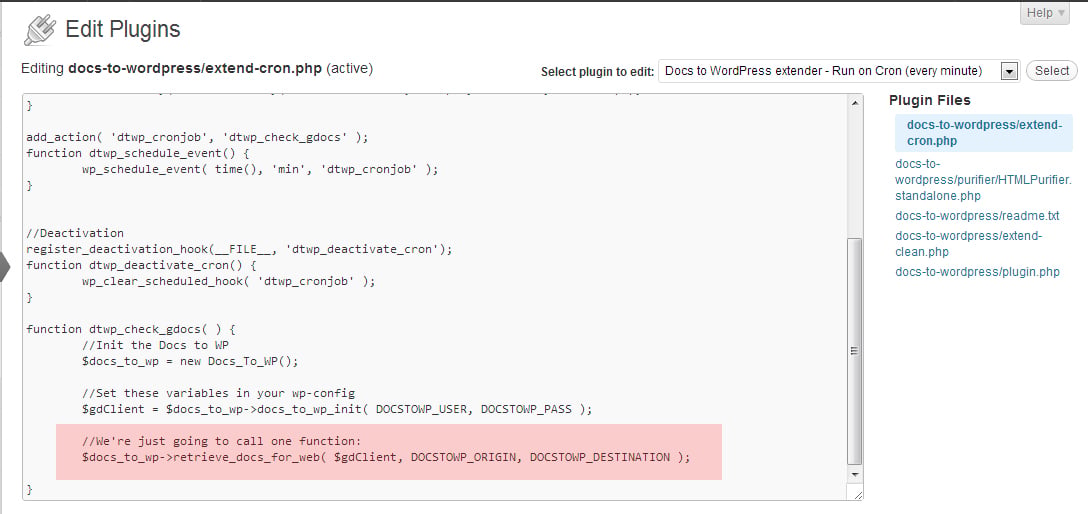
Task: Click the wp_schedule_event code line
Action: click(260, 169)
